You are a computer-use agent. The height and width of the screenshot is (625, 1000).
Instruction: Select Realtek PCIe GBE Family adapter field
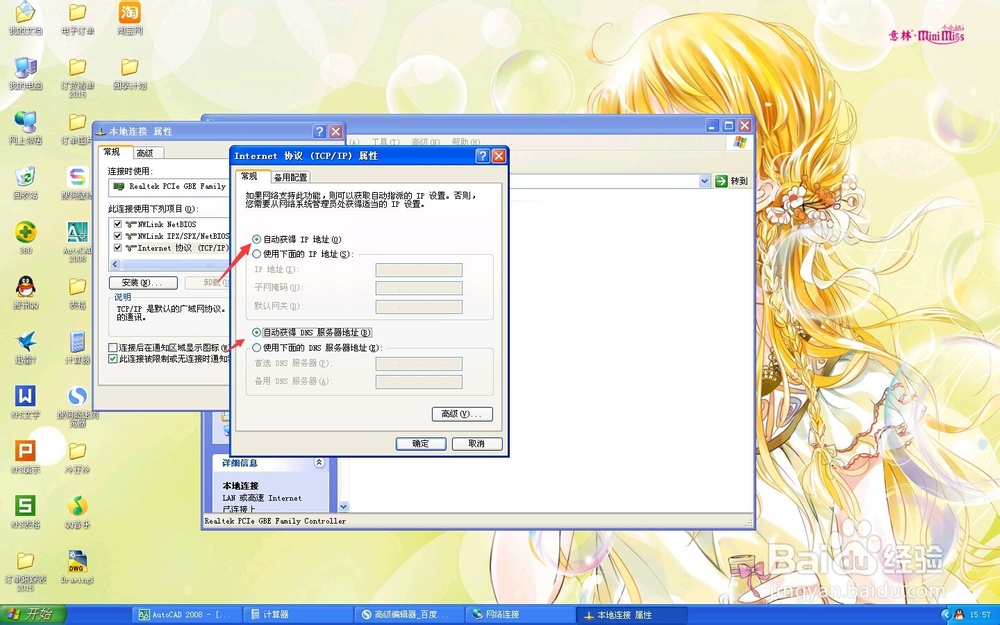[x=170, y=186]
